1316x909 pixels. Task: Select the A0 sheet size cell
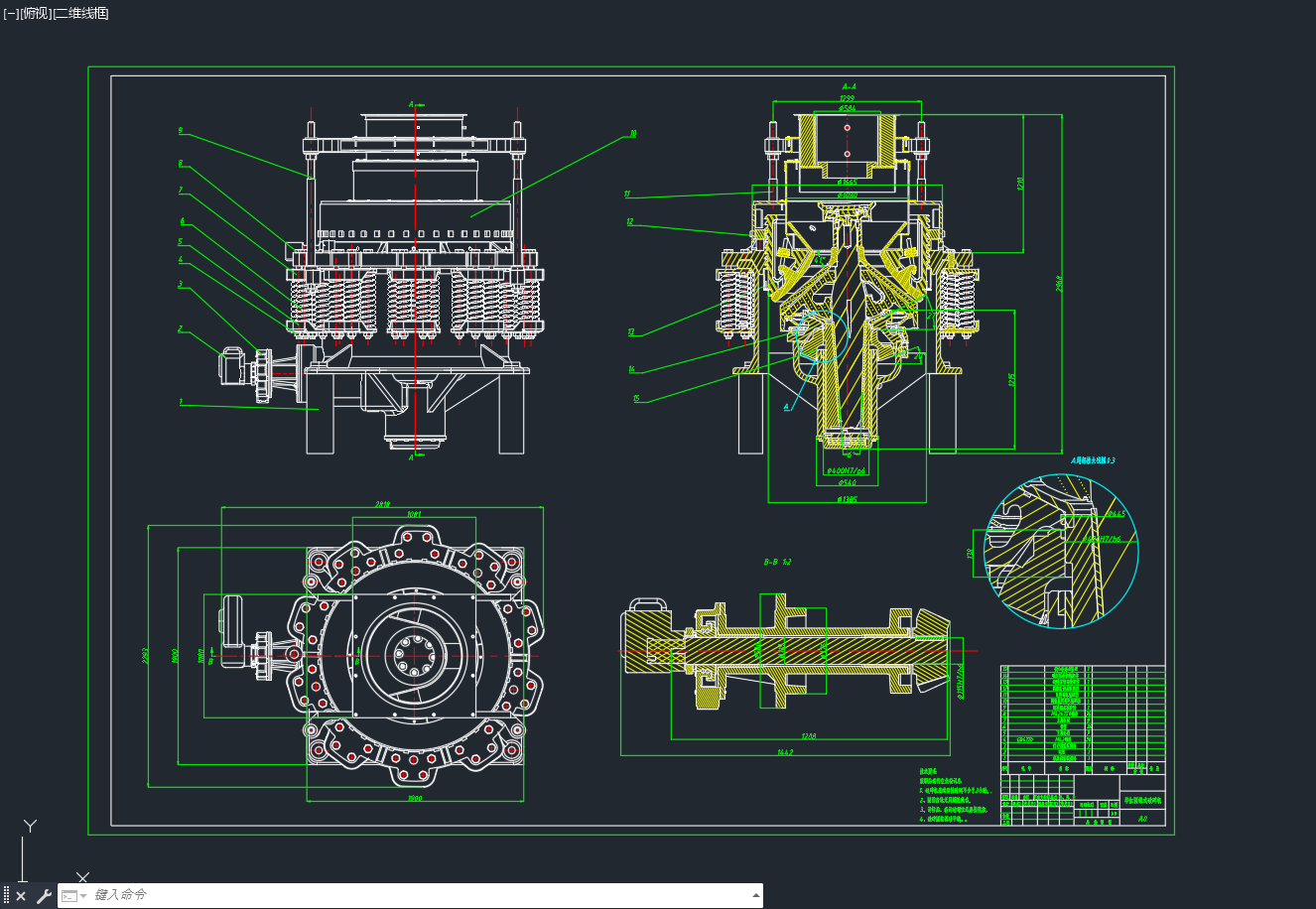1142,819
